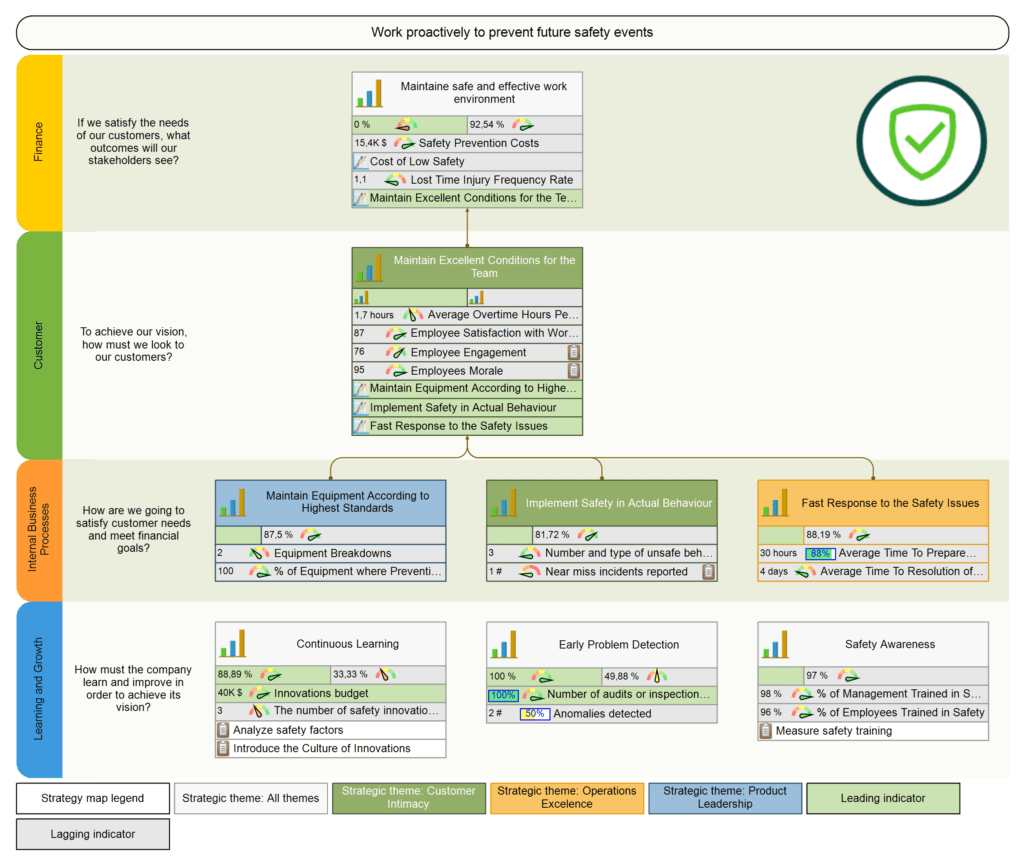Image resolution: width=1024 pixels, height=864 pixels.
Task: Click the bar chart icon in Continuous Learning
Action: click(x=234, y=643)
